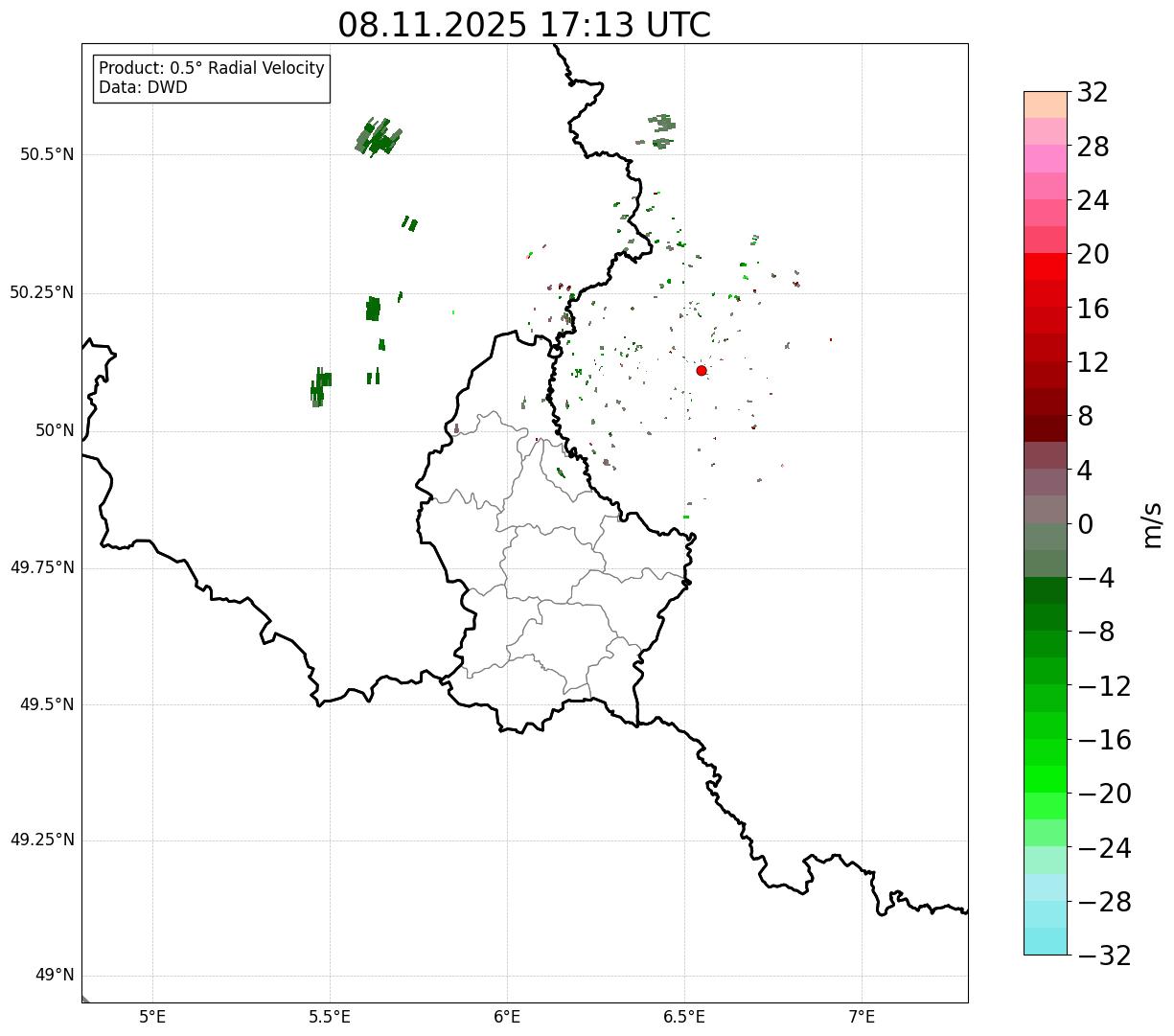Click the longitude label 5.5°E
The height and width of the screenshot is (1036, 1174).
point(331,1016)
